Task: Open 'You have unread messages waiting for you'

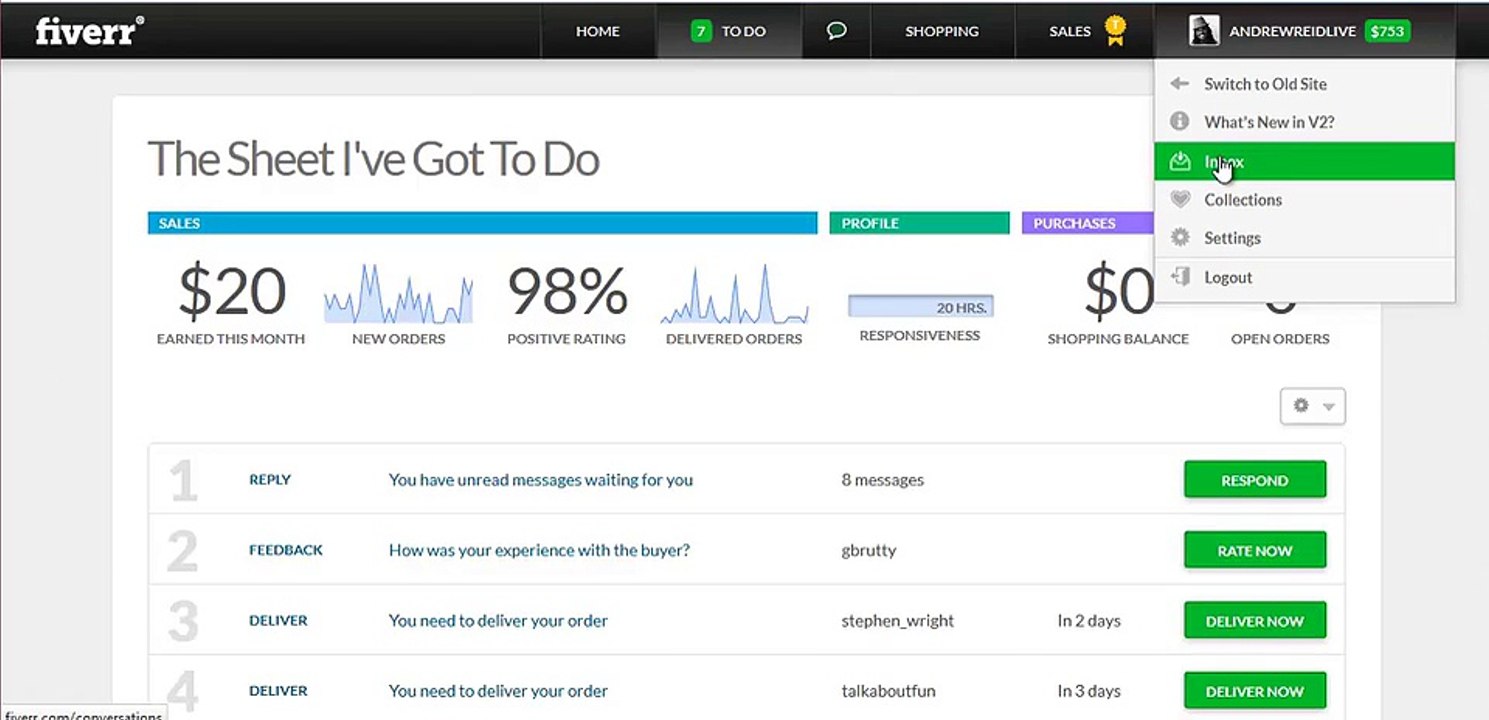Action: 541,480
